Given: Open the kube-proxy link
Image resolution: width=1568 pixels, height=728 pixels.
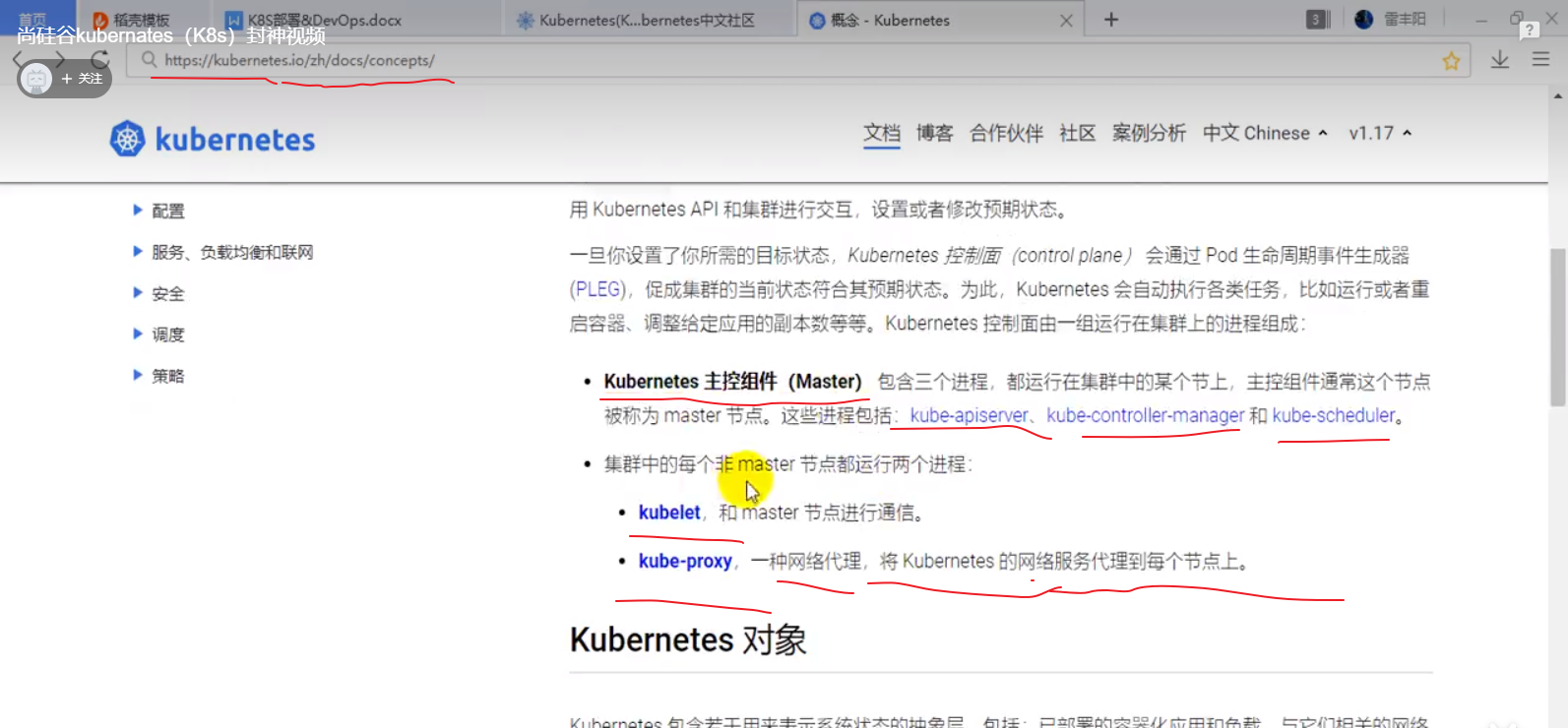Looking at the screenshot, I should click(x=685, y=561).
